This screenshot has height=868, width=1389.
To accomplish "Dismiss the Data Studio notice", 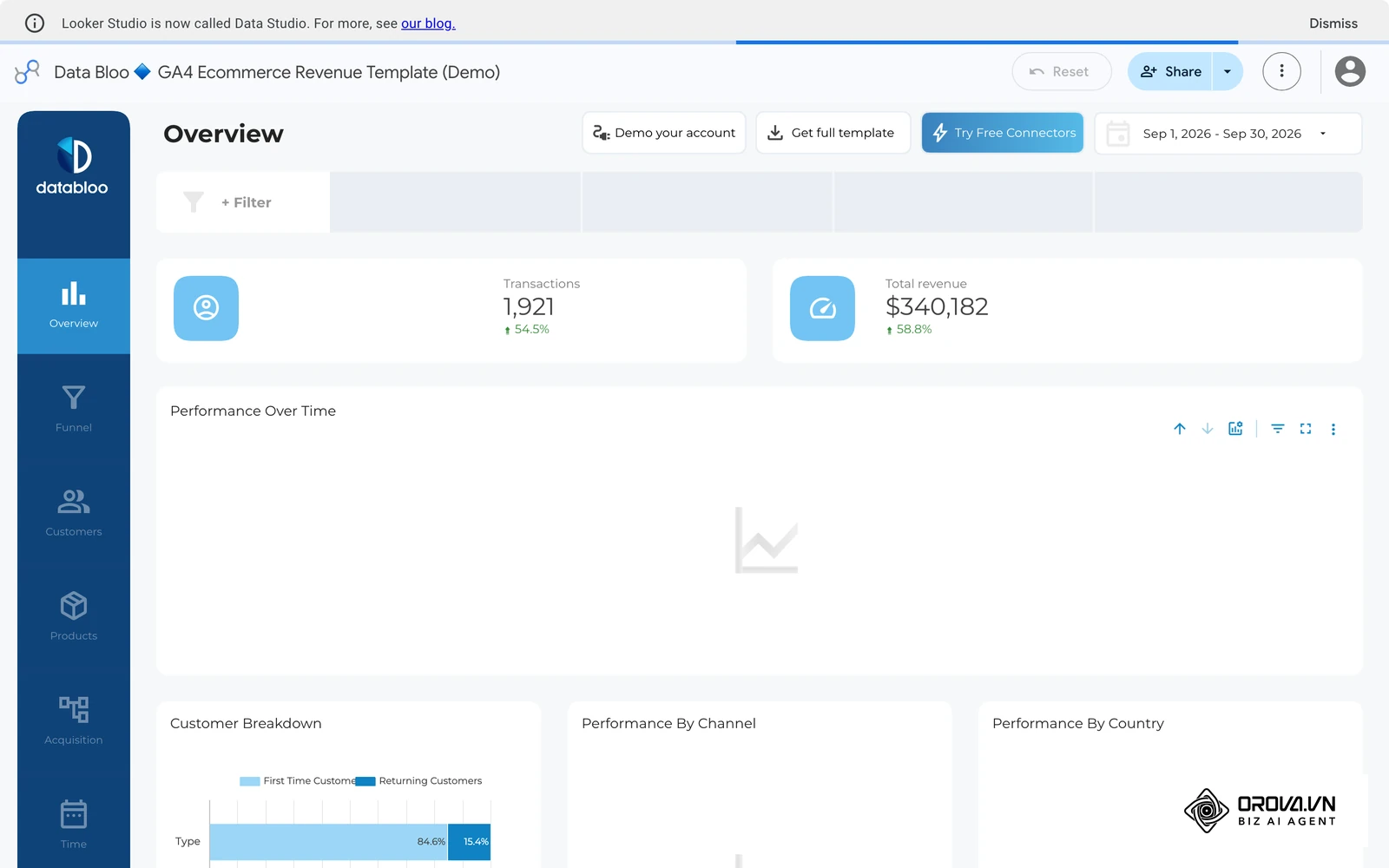I will (1333, 23).
